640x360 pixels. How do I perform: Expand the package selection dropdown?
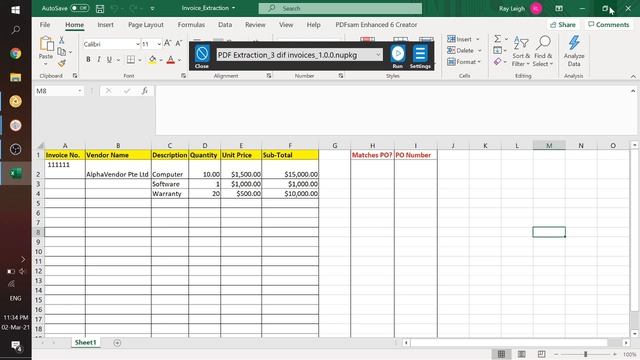(378, 55)
